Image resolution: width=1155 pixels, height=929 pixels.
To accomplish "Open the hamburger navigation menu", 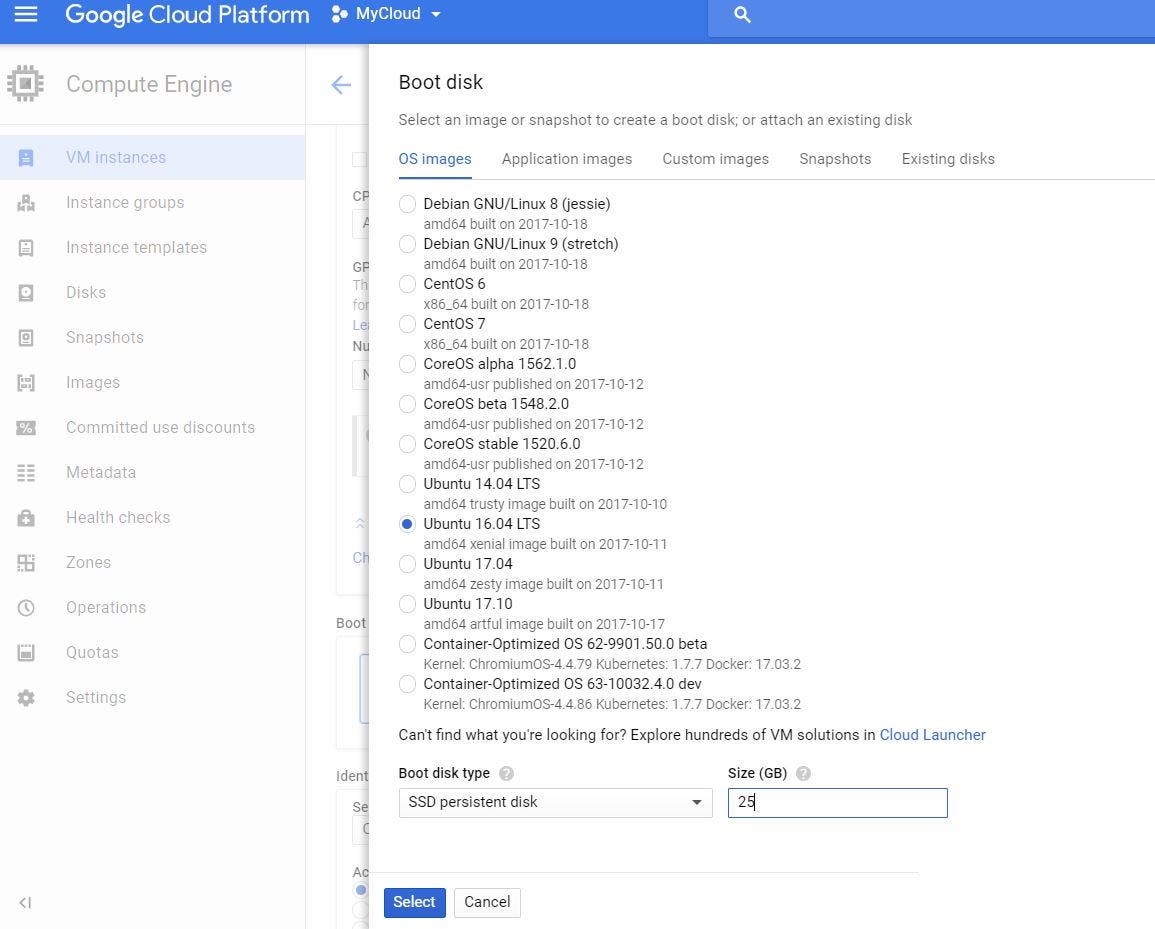I will pos(26,15).
